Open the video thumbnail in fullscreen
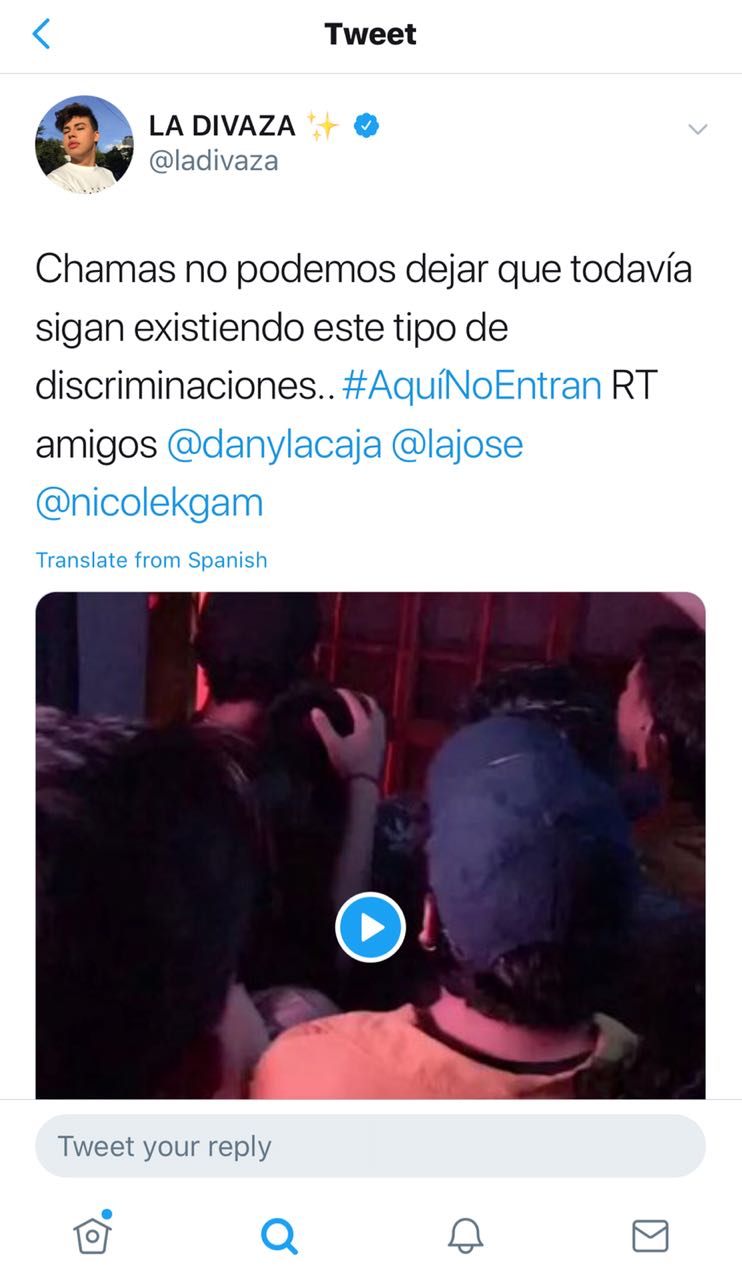This screenshot has width=742, height=1280. click(371, 845)
